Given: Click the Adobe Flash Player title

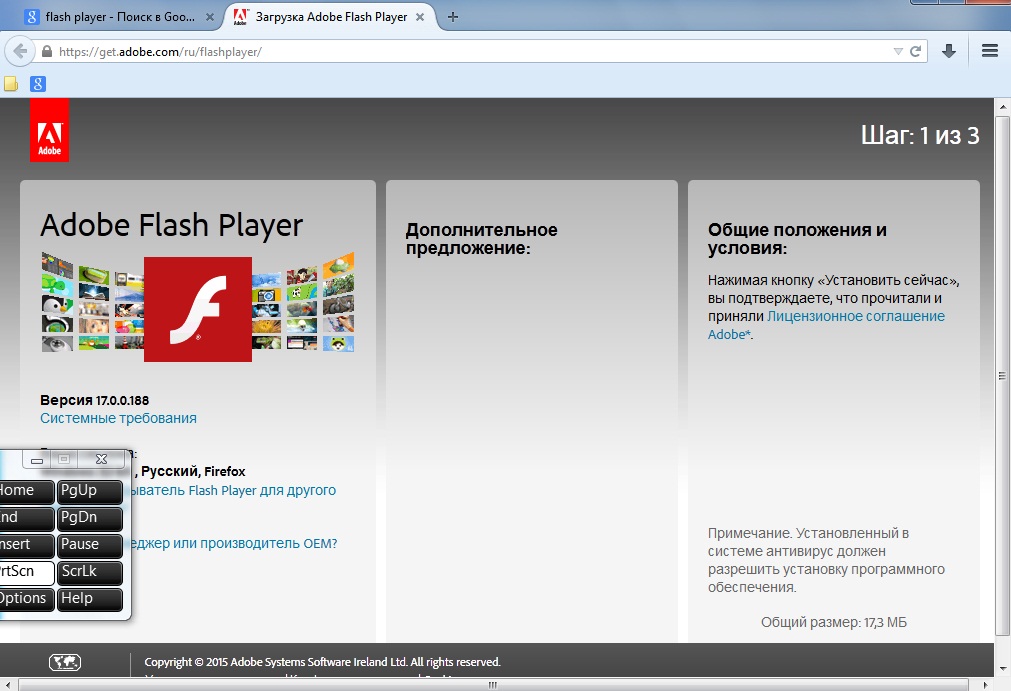Looking at the screenshot, I should [172, 226].
